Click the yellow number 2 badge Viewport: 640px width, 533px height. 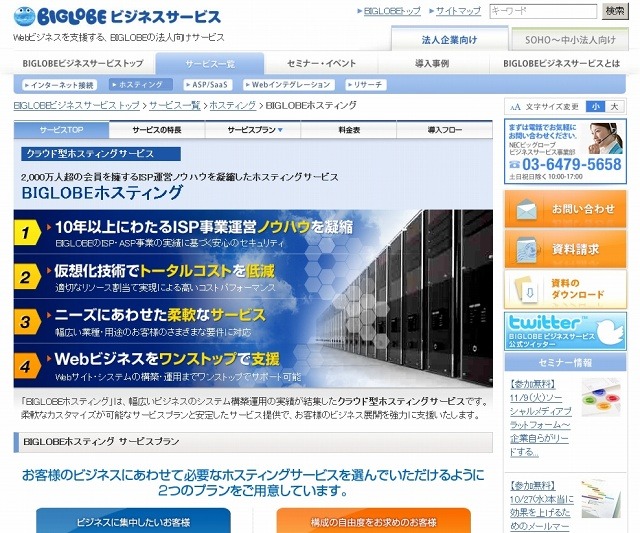coord(27,277)
